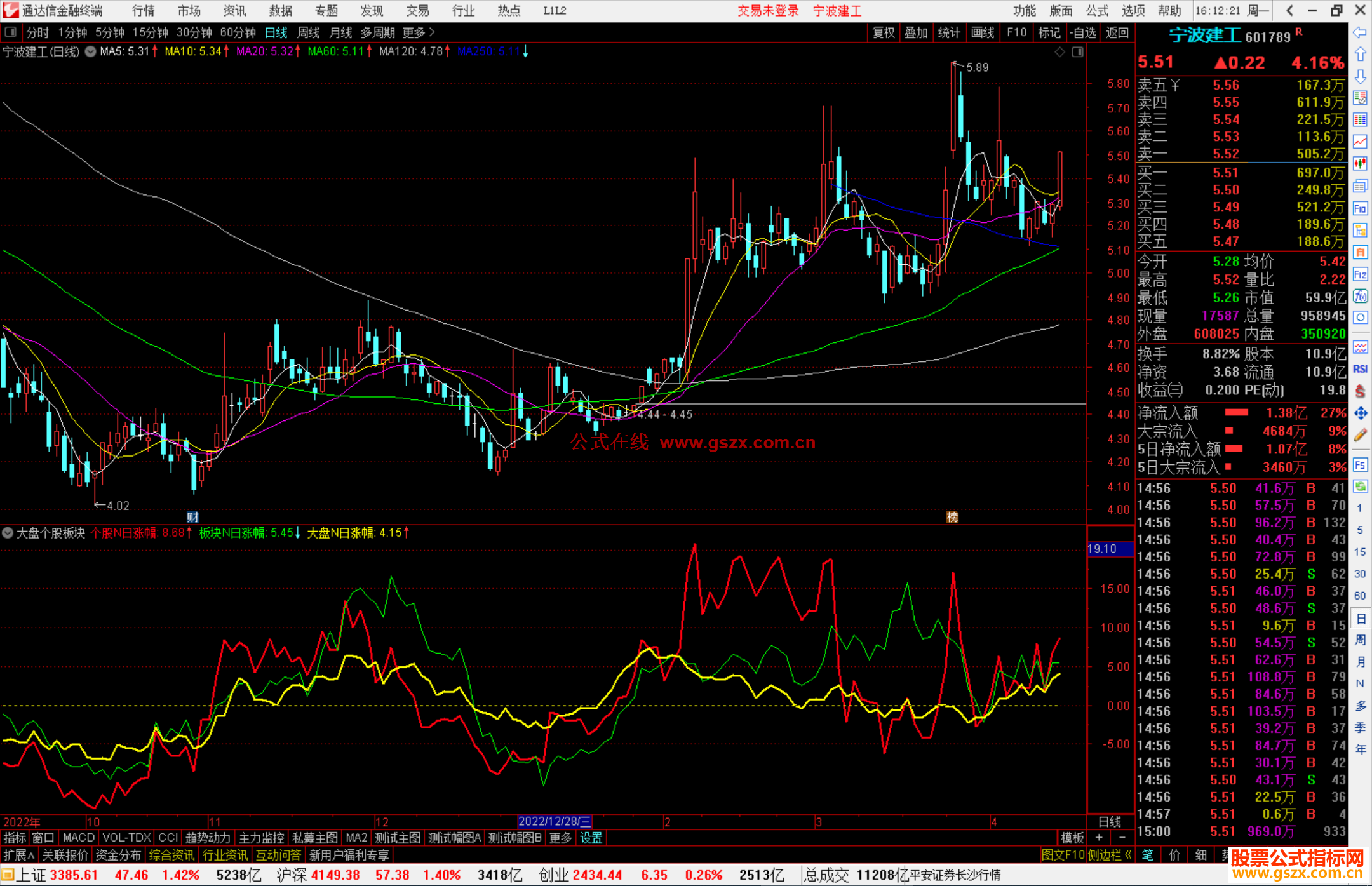The width and height of the screenshot is (1372, 886).
Task: Click the line trend chart sidebar icon
Action: [x=1360, y=142]
